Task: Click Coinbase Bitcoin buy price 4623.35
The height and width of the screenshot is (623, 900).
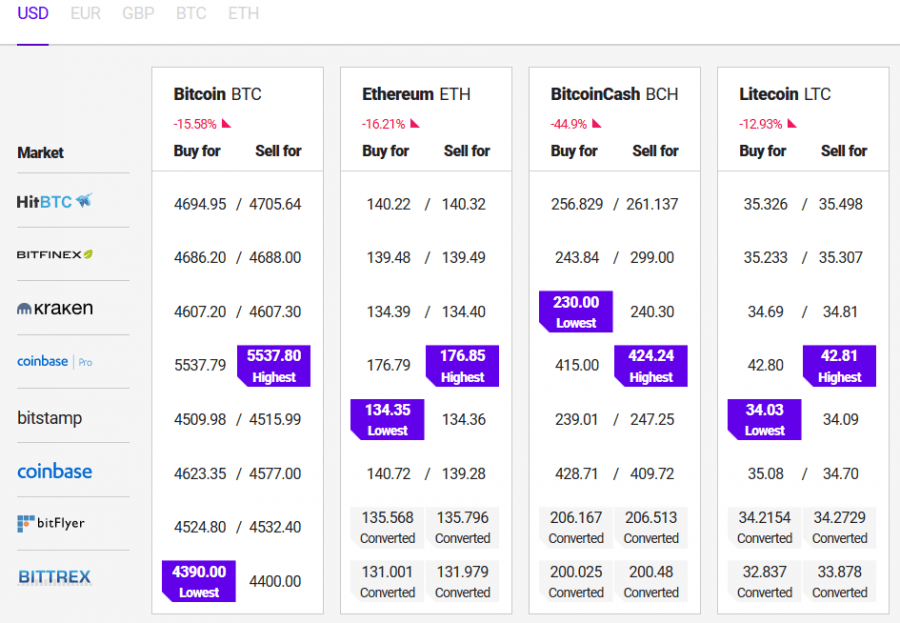Action: [200, 474]
